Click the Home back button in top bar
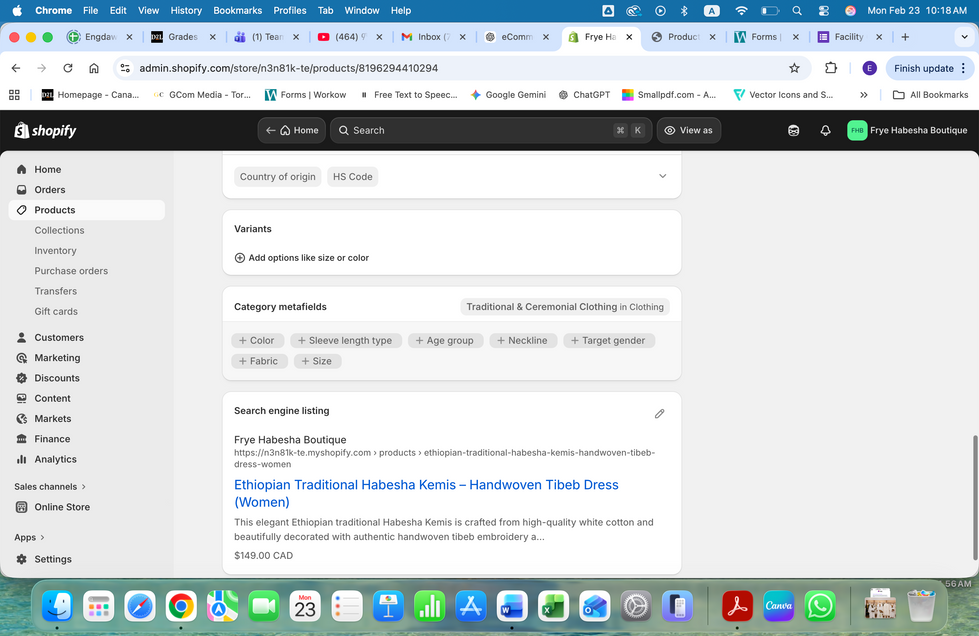The width and height of the screenshot is (979, 636). (x=292, y=130)
